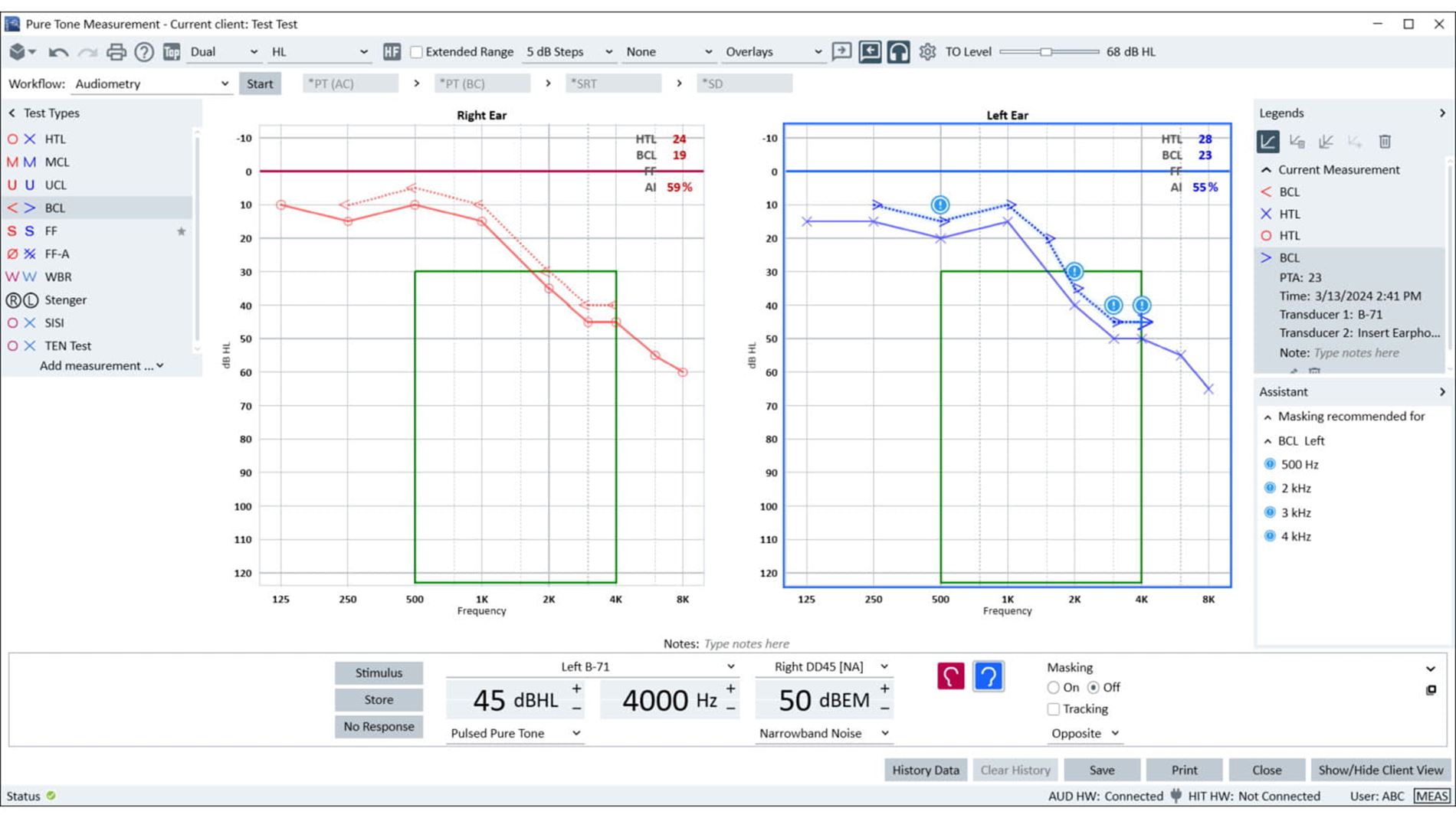Click the print icon in the top toolbar

(x=116, y=51)
